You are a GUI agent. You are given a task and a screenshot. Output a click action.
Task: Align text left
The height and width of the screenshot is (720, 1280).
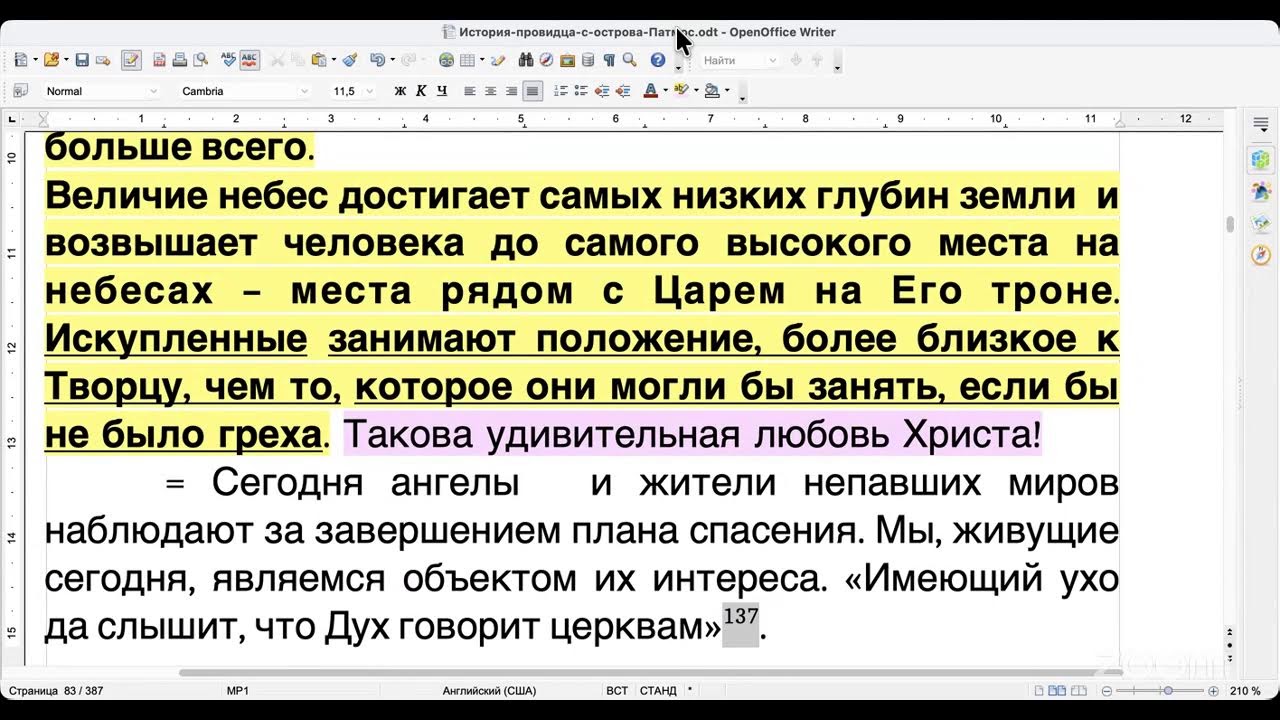click(469, 91)
